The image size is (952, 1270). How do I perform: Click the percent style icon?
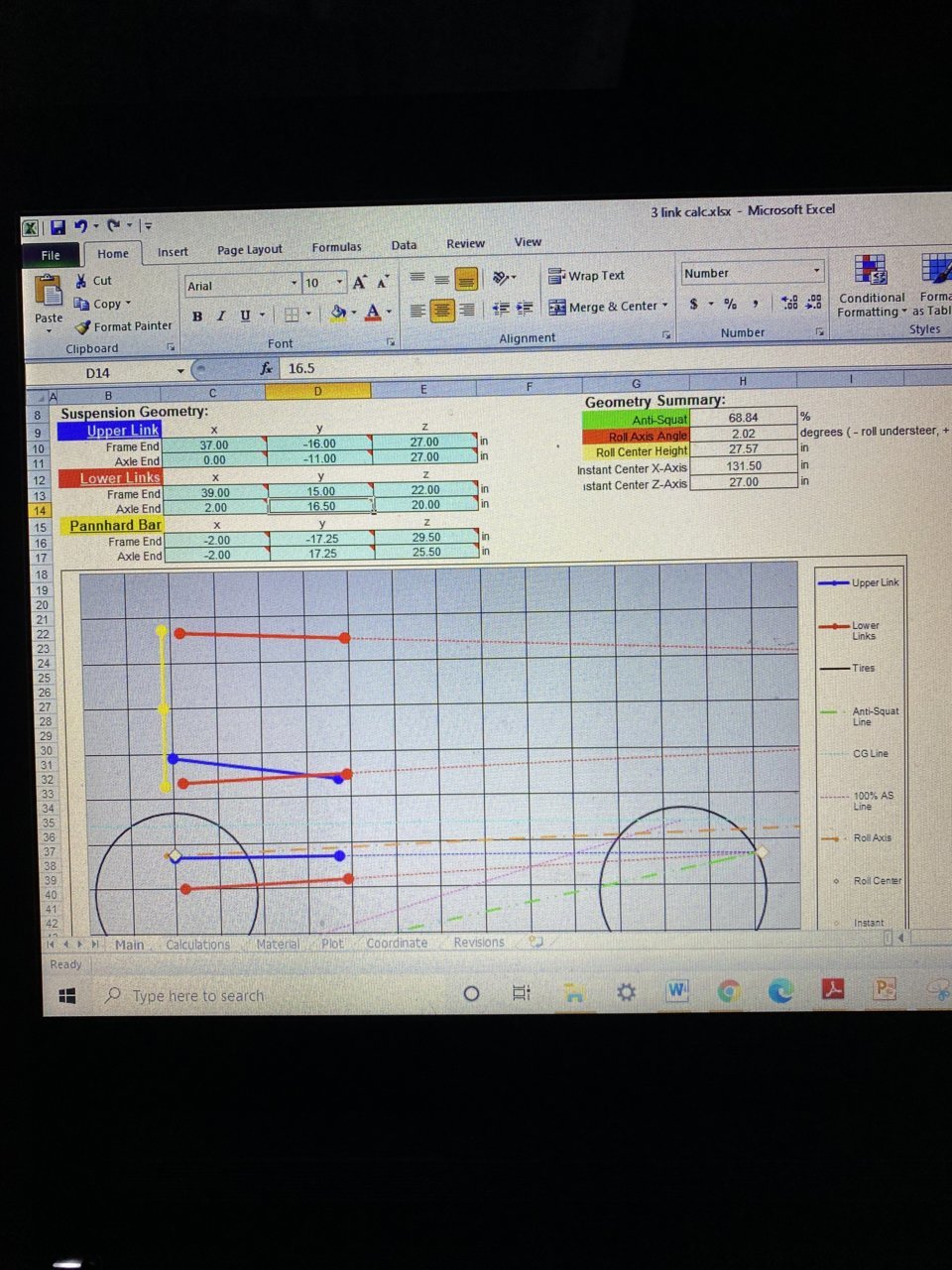point(730,304)
